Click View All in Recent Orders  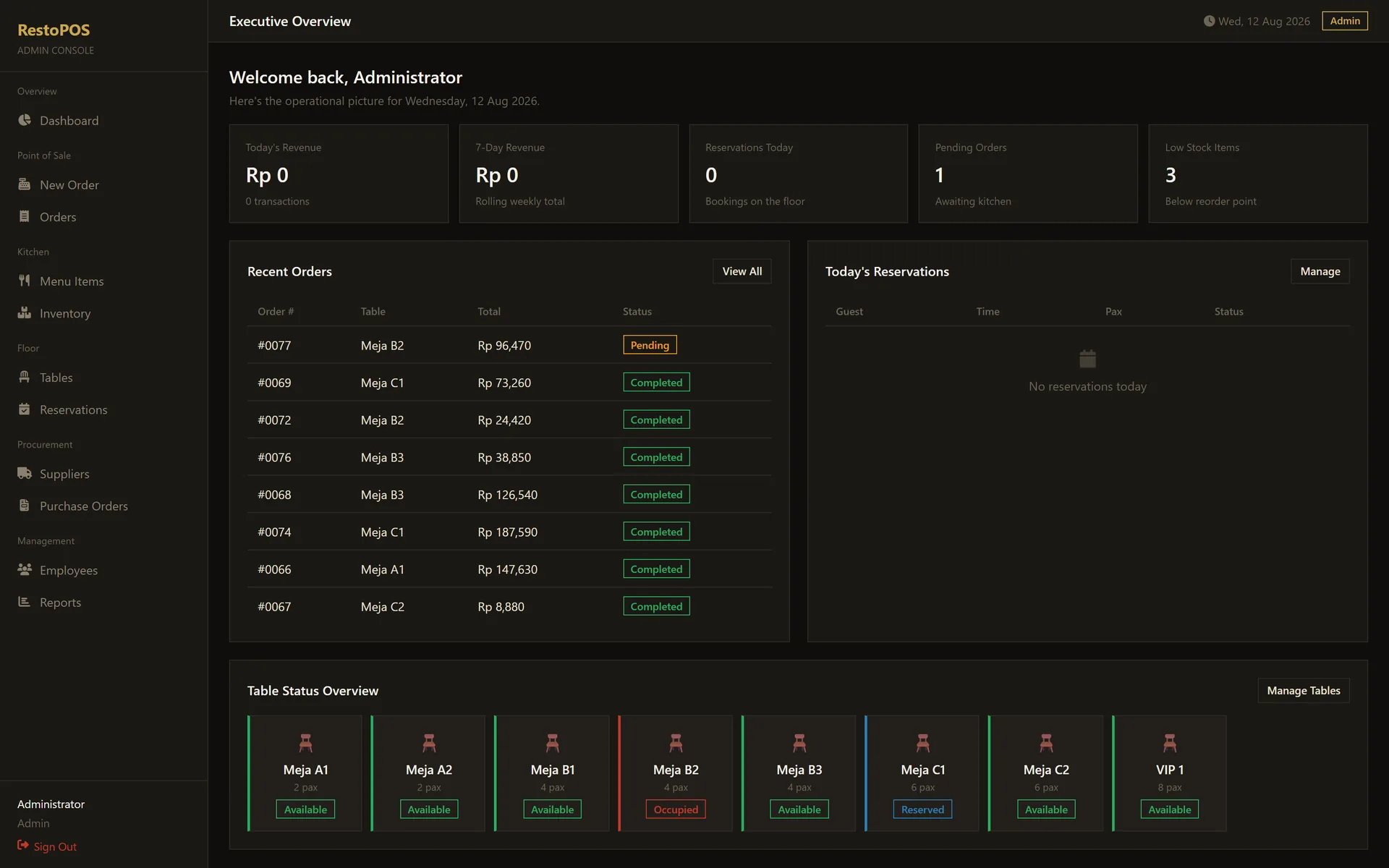tap(742, 271)
